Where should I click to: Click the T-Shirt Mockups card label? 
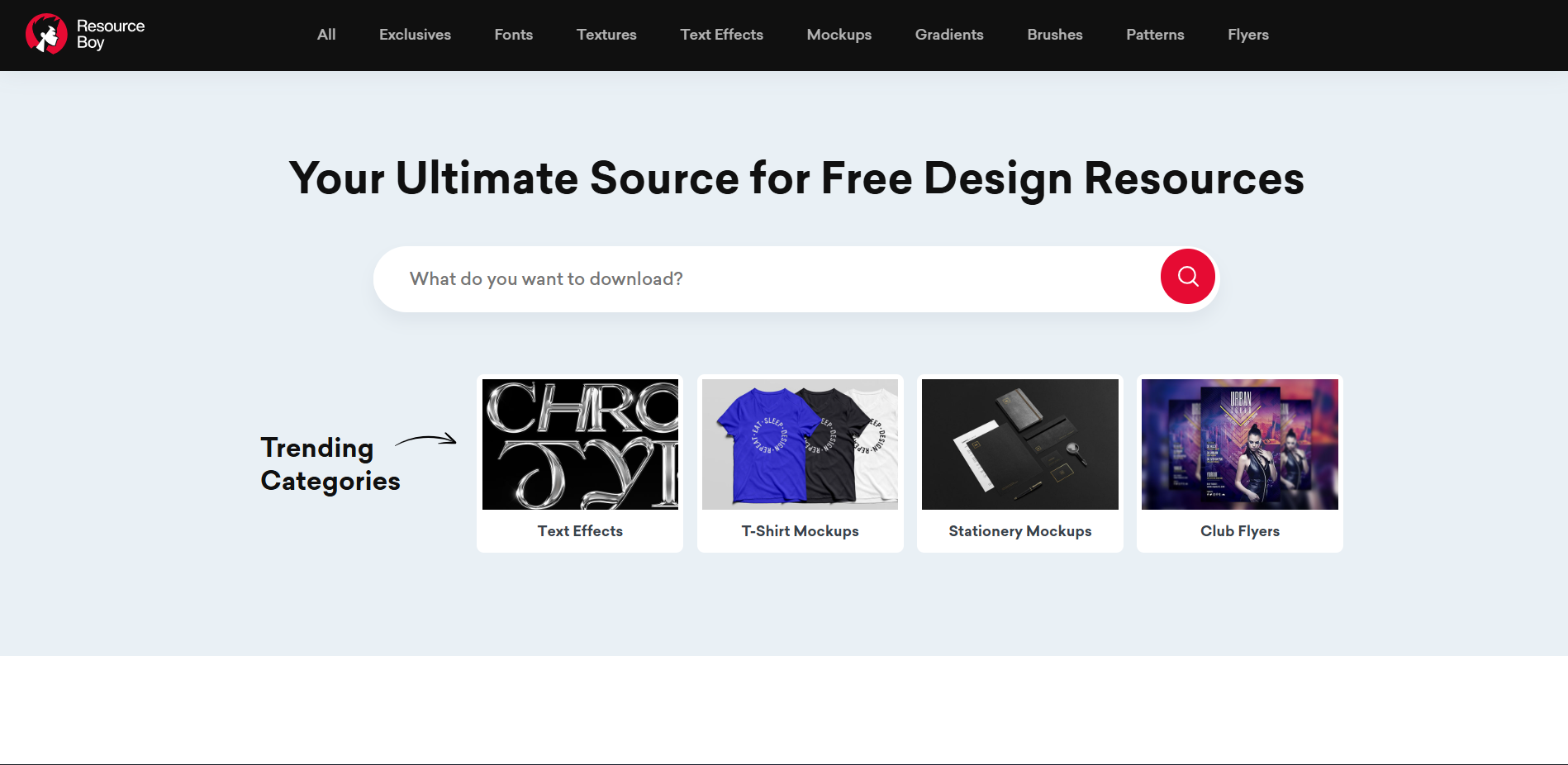[x=799, y=531]
